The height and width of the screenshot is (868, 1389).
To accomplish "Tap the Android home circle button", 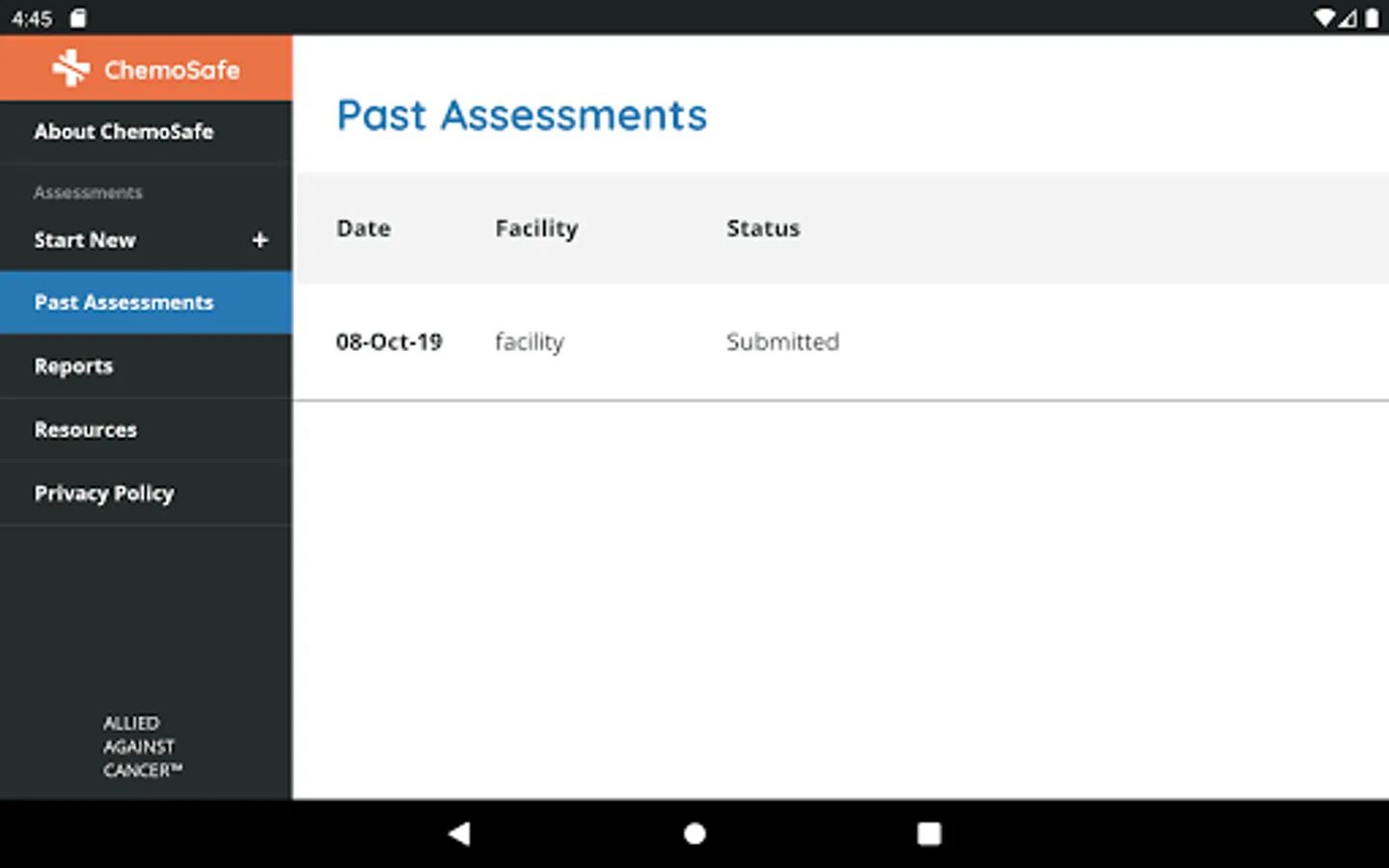I will click(694, 833).
